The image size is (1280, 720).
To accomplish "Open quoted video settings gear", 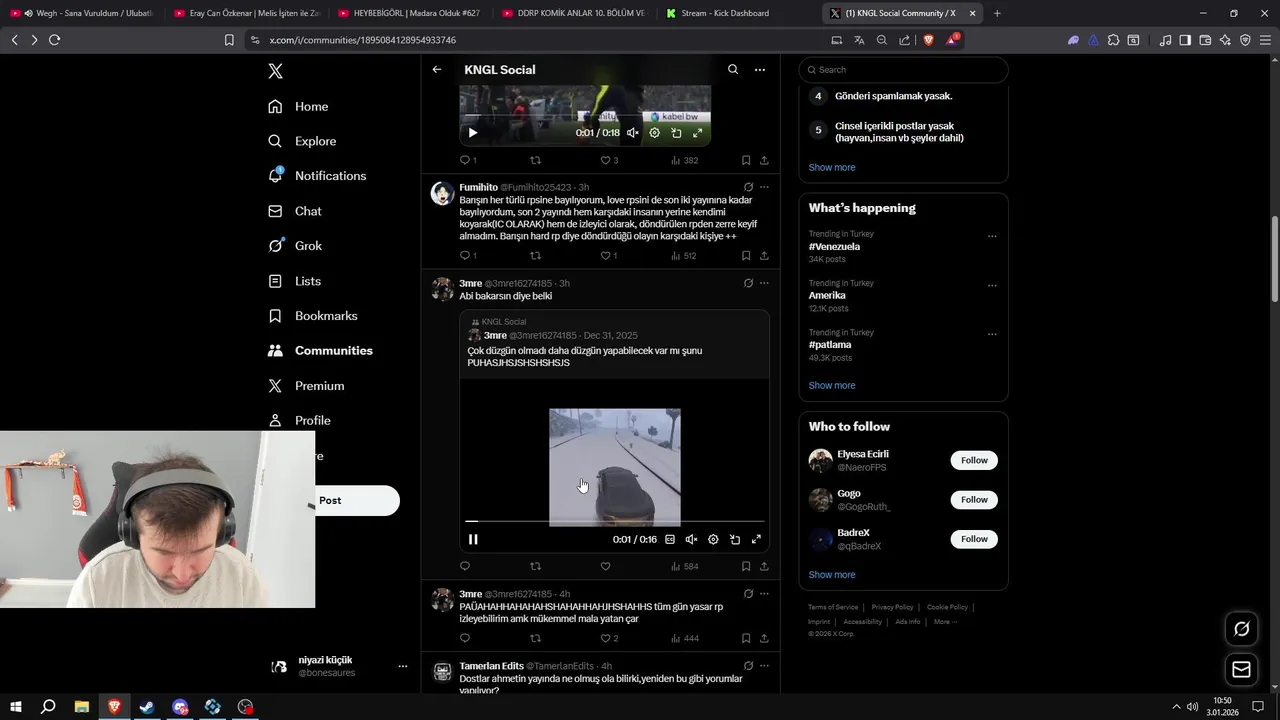I will 713,539.
